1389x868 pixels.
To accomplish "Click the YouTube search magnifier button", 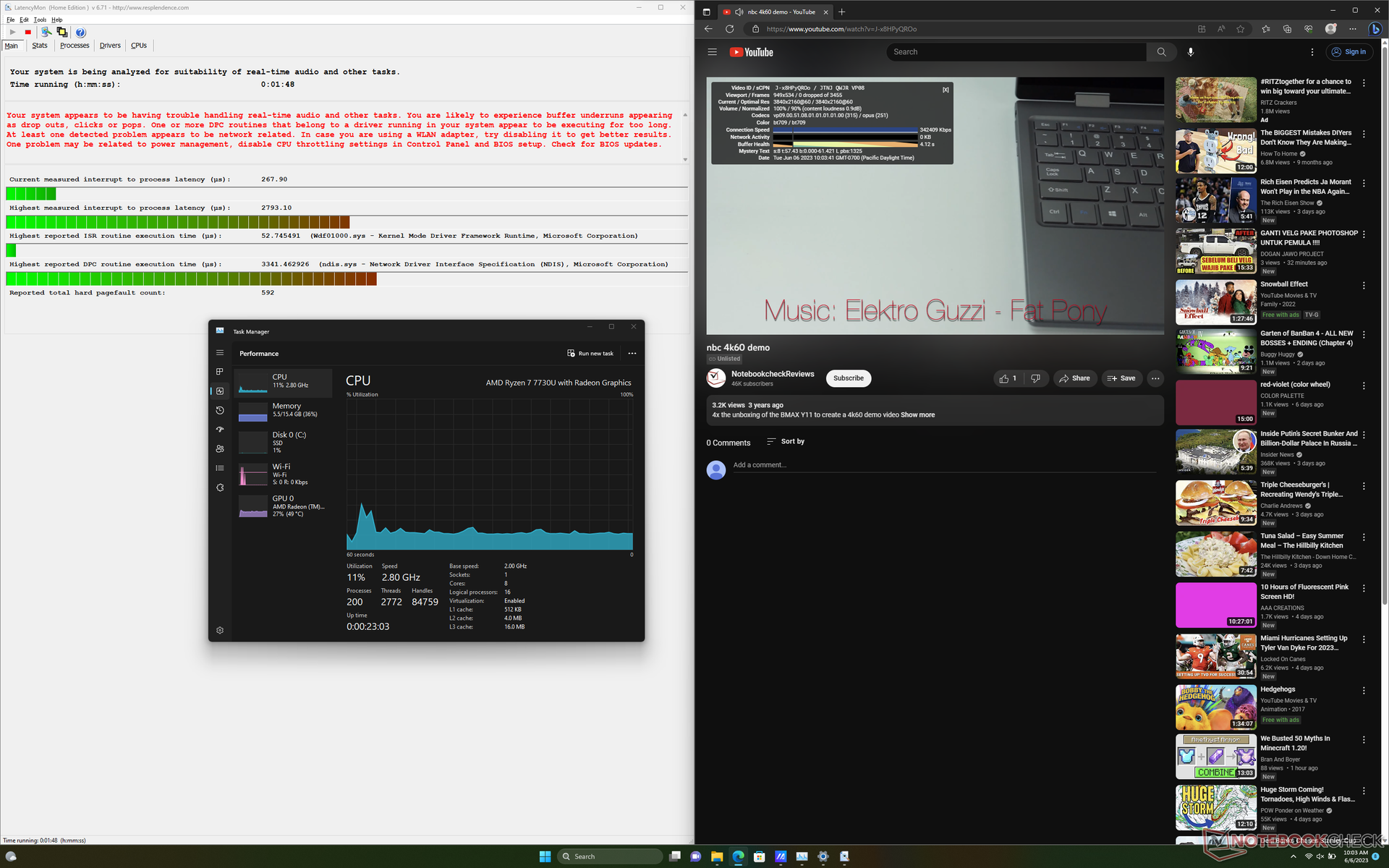I will pos(1161,52).
